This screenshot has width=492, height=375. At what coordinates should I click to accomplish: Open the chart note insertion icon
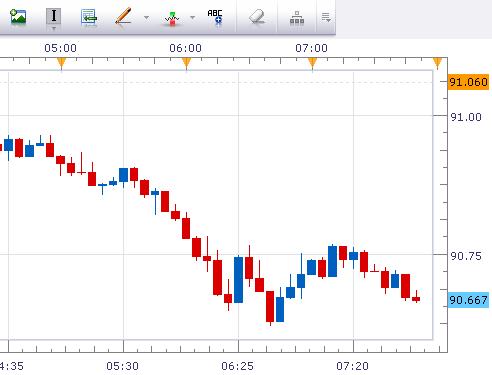click(x=89, y=17)
